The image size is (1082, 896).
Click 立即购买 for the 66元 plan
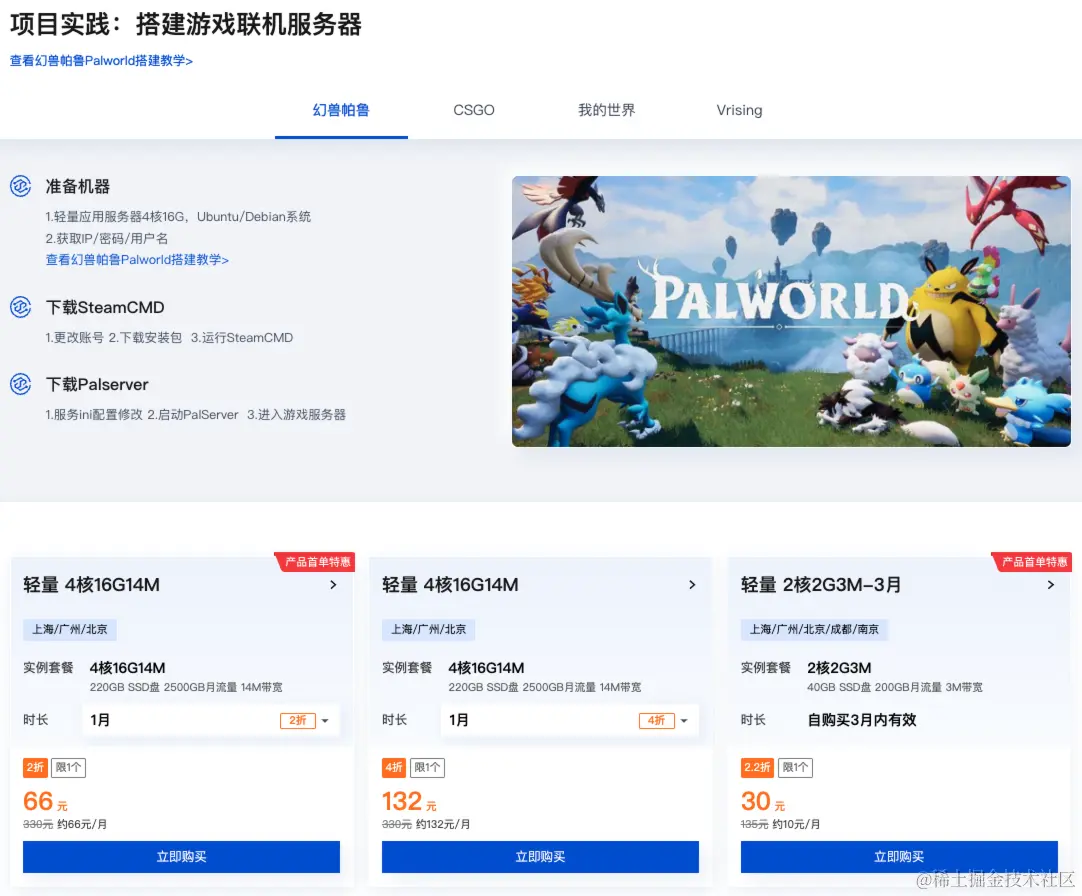(x=181, y=857)
